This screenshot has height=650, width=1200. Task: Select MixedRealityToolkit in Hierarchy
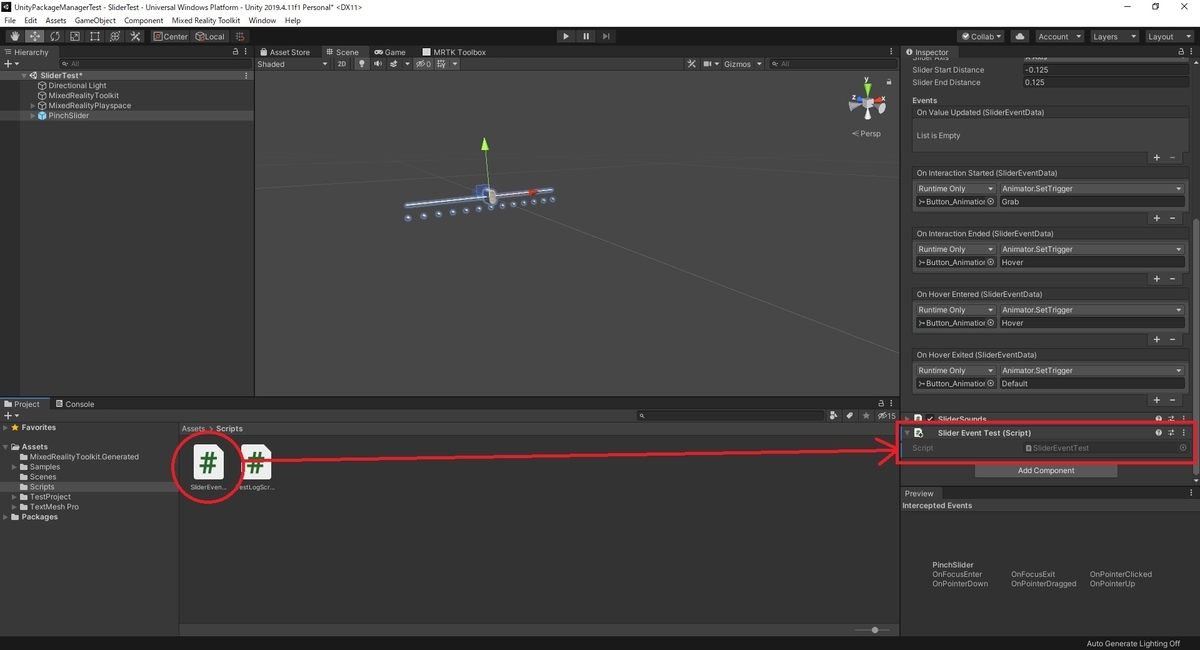click(x=83, y=96)
